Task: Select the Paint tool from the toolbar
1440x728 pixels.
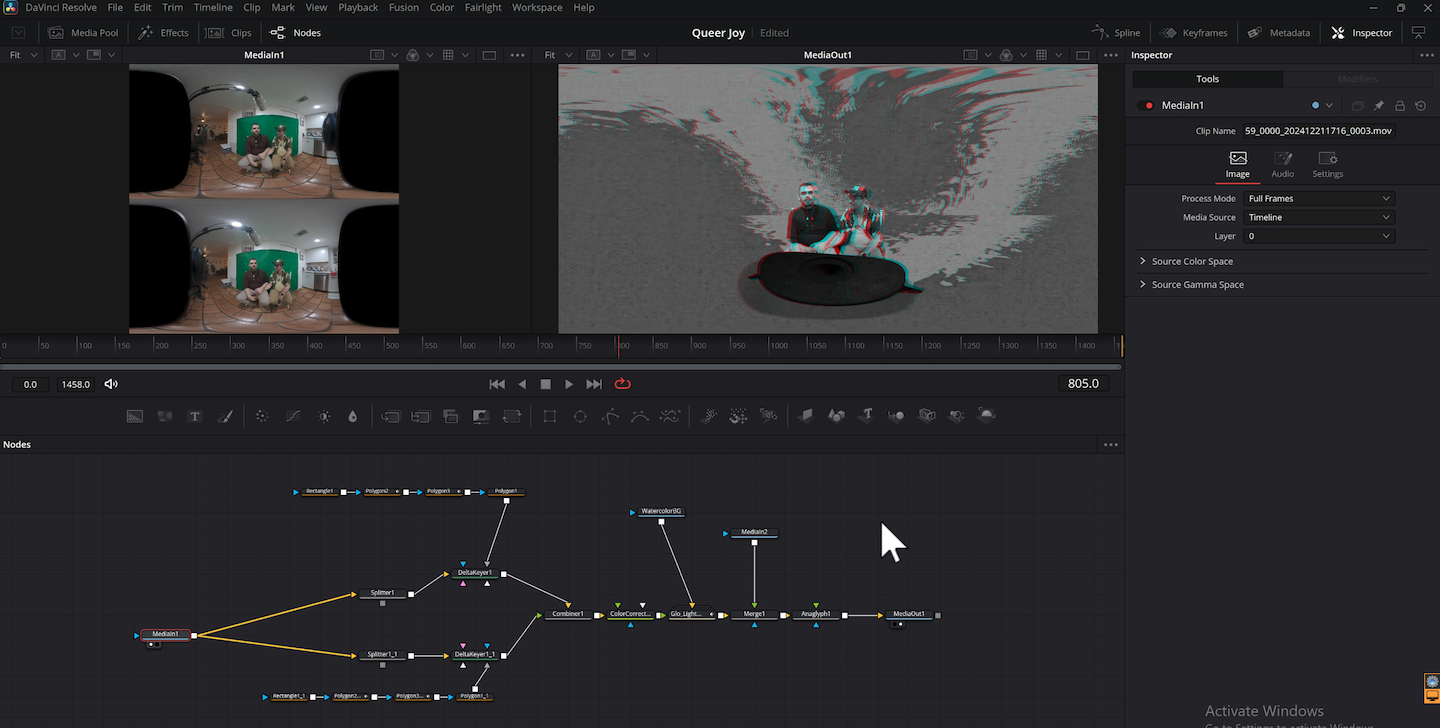Action: (x=225, y=416)
